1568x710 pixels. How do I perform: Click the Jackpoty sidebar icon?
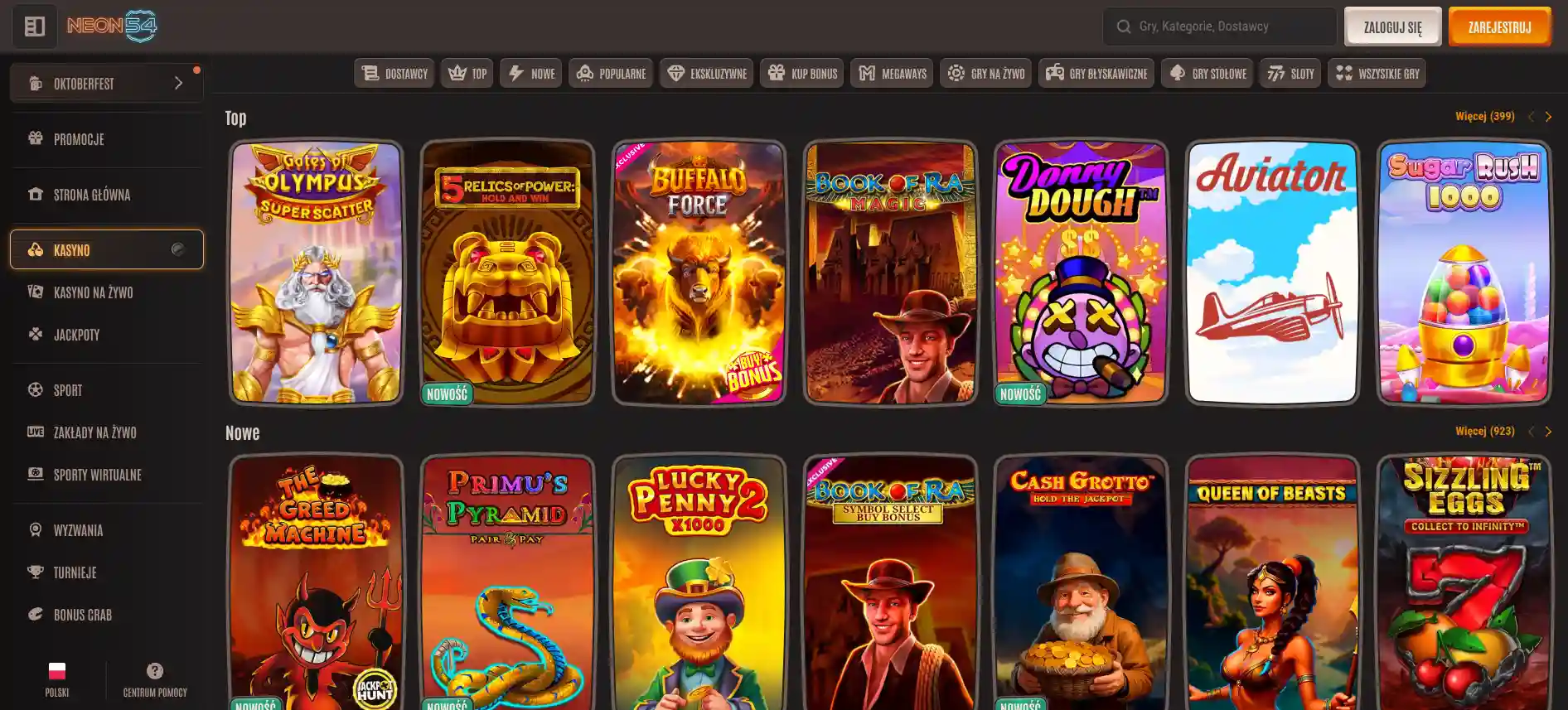click(x=36, y=334)
